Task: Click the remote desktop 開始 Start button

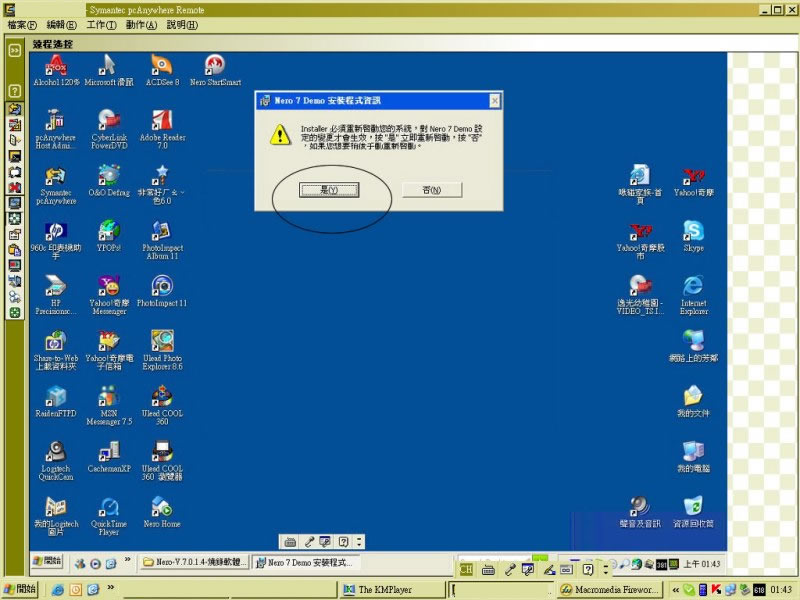Action: coord(47,561)
